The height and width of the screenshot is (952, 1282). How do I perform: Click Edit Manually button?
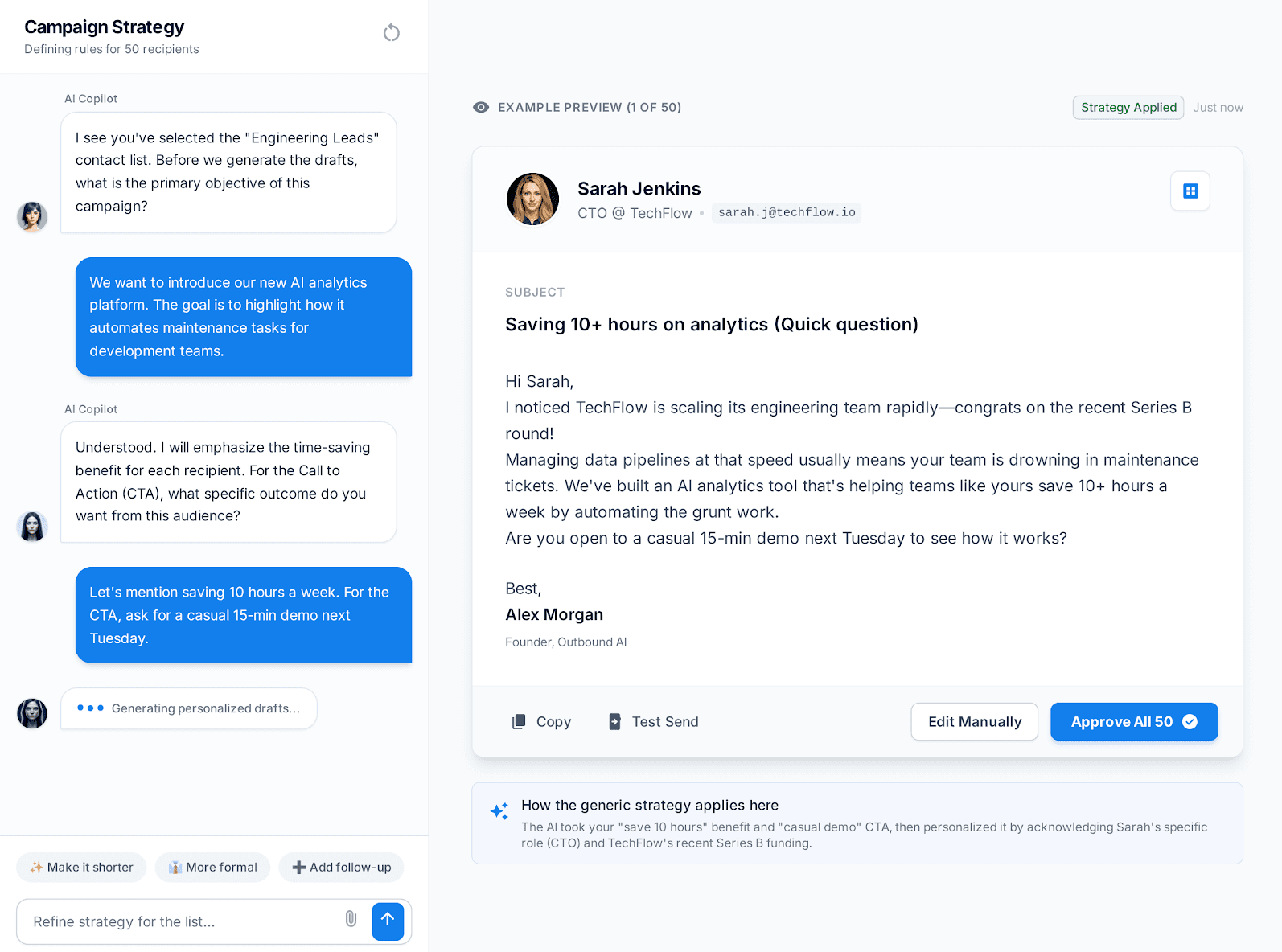pos(975,722)
